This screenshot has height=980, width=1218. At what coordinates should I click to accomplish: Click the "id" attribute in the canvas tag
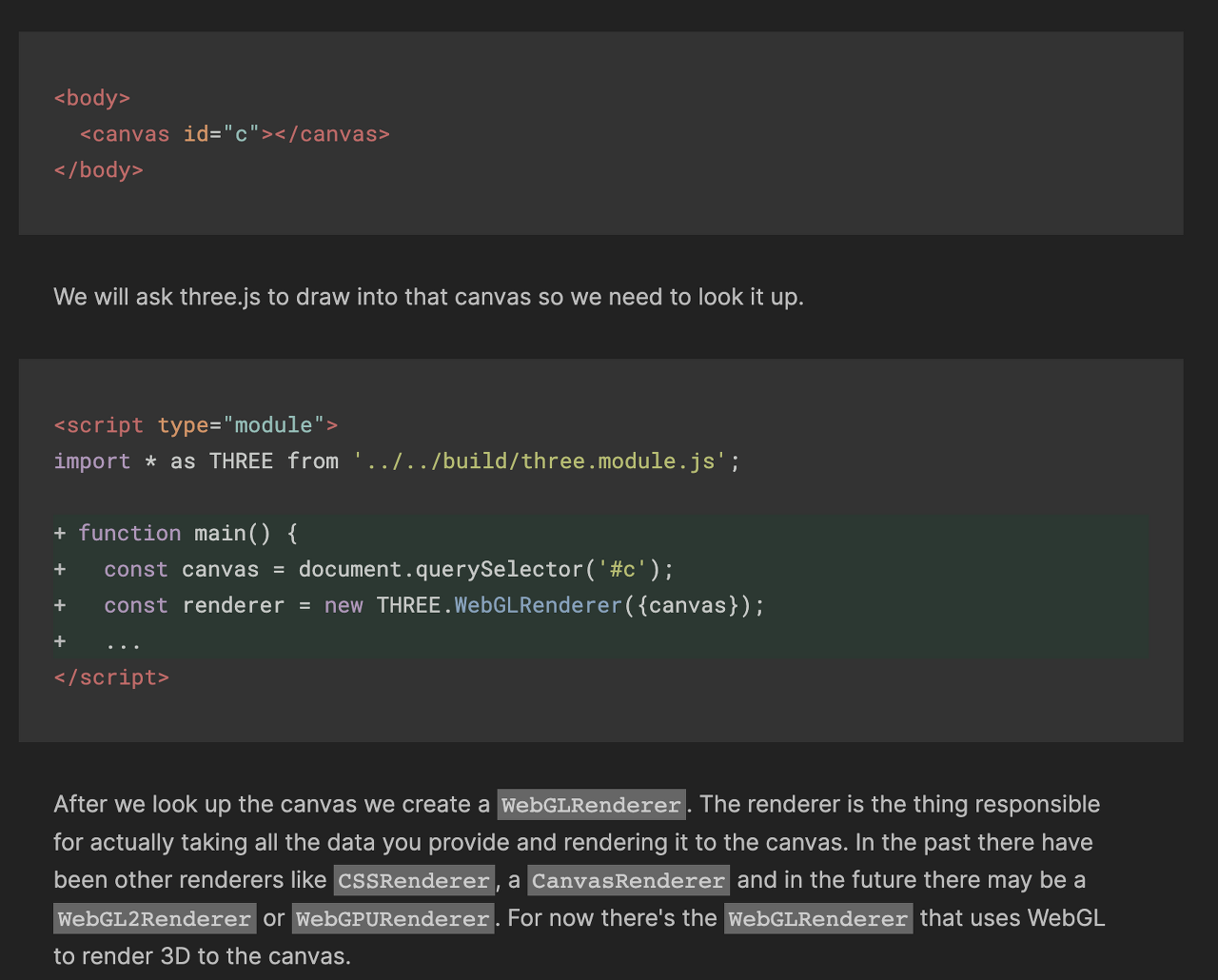point(196,134)
